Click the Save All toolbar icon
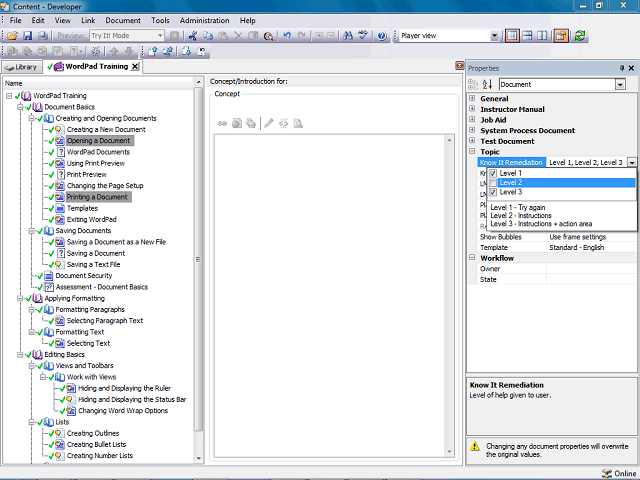The height and width of the screenshot is (480, 640). (x=42, y=36)
